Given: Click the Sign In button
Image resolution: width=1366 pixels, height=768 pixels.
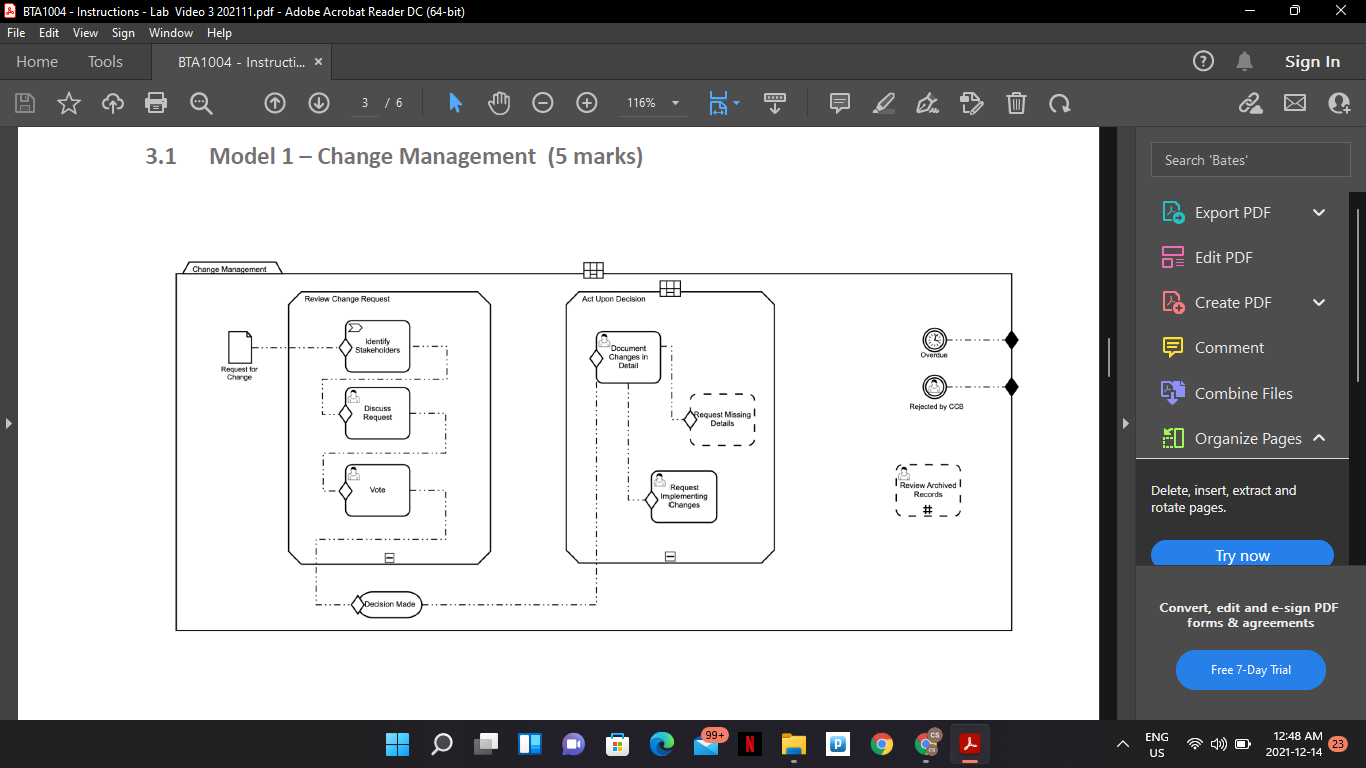Looking at the screenshot, I should 1312,61.
